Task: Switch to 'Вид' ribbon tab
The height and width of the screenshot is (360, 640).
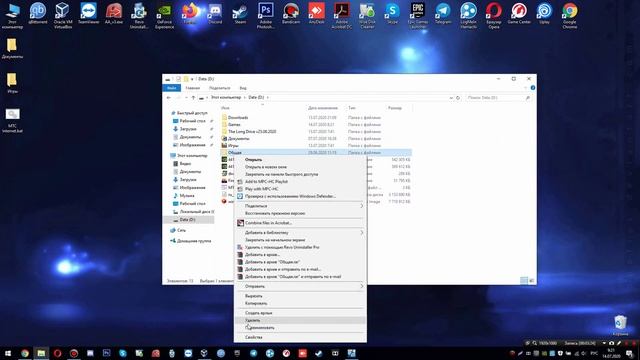Action: [243, 88]
